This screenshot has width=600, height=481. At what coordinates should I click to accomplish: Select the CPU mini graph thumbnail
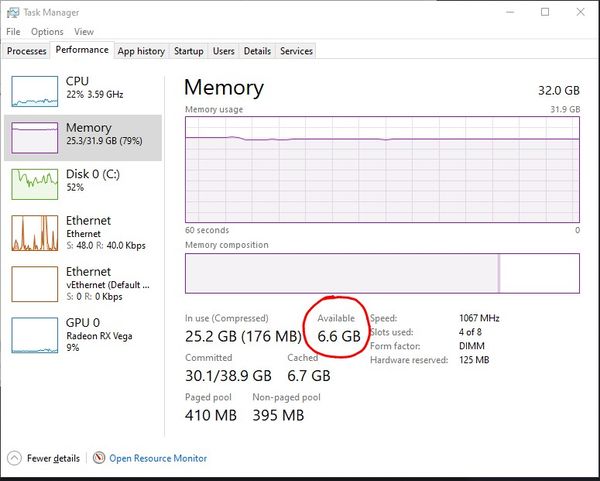[x=34, y=89]
